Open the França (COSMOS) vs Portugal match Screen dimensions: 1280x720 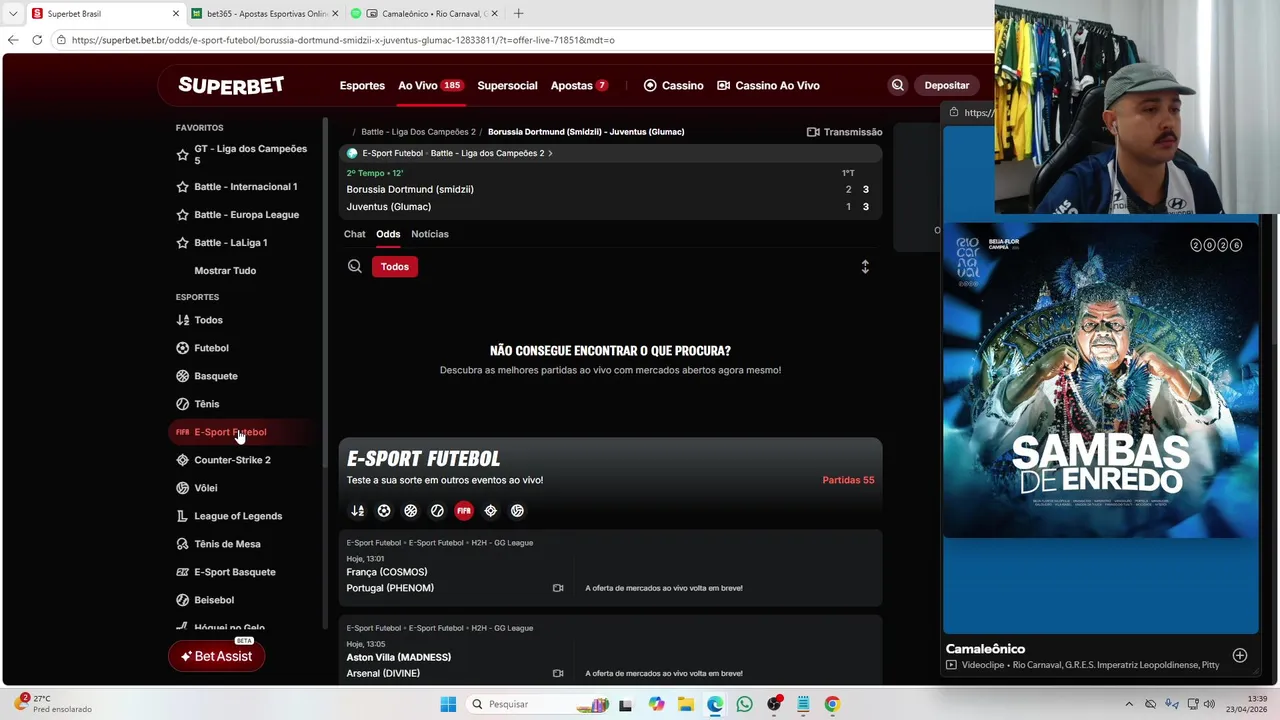tap(610, 567)
